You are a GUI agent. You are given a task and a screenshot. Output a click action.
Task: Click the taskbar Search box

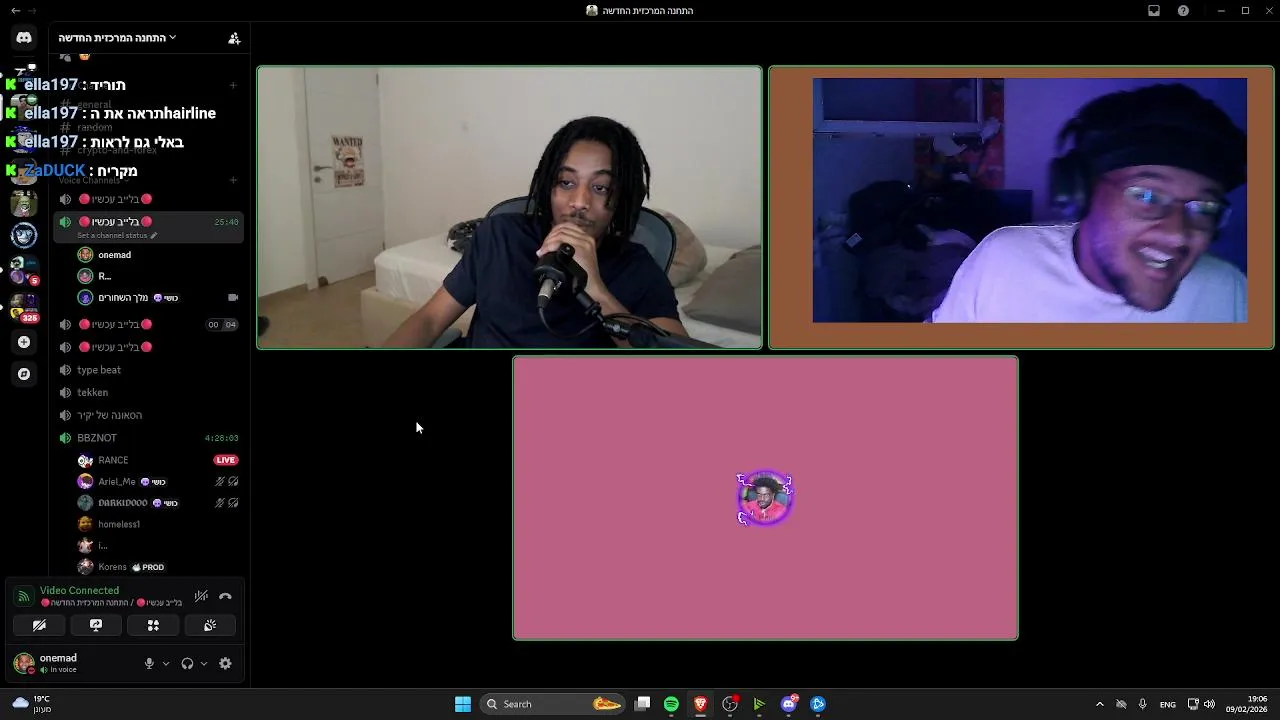(553, 704)
